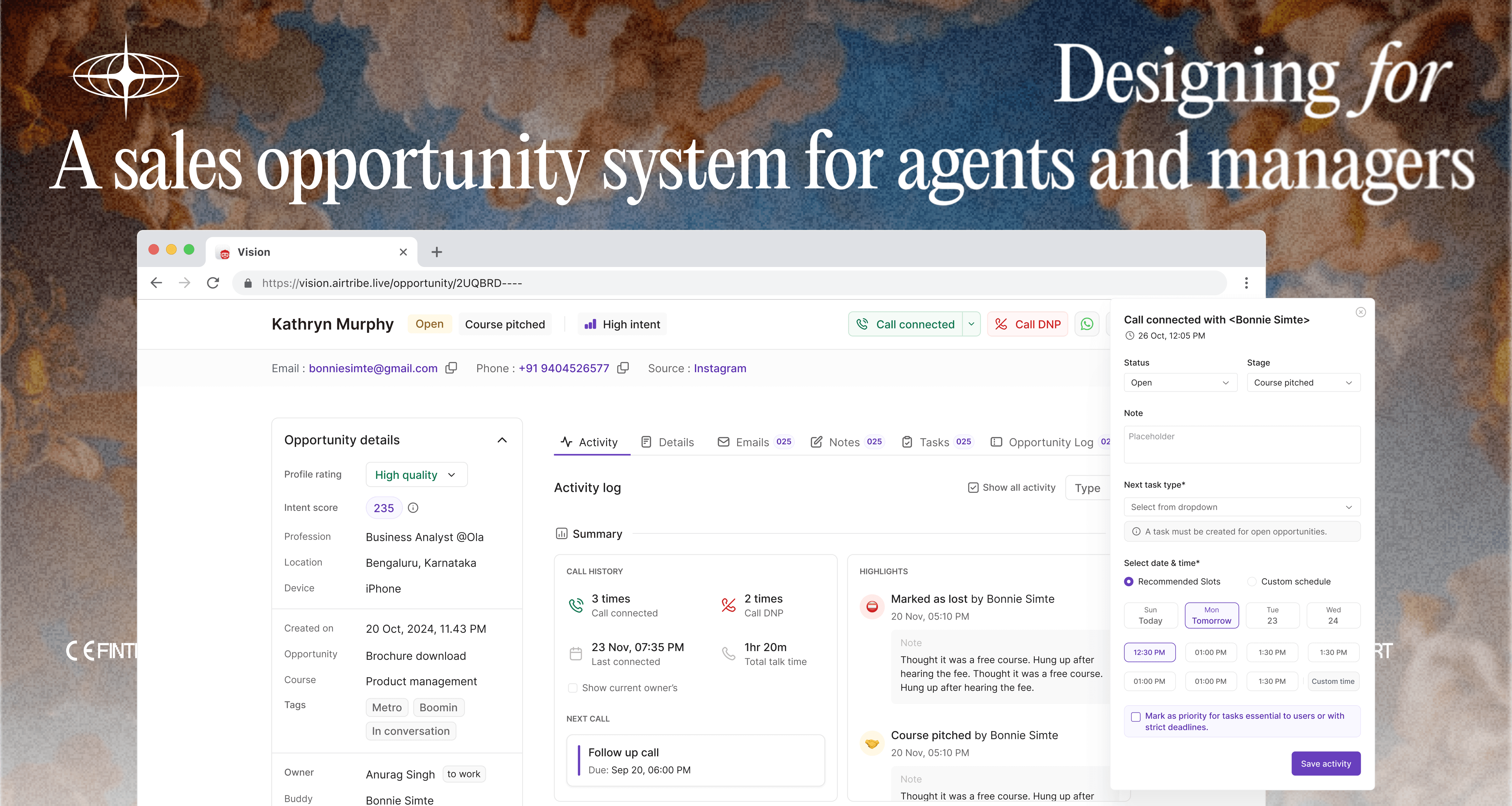The width and height of the screenshot is (1512, 806).
Task: Select Custom schedule radio option
Action: (1252, 581)
